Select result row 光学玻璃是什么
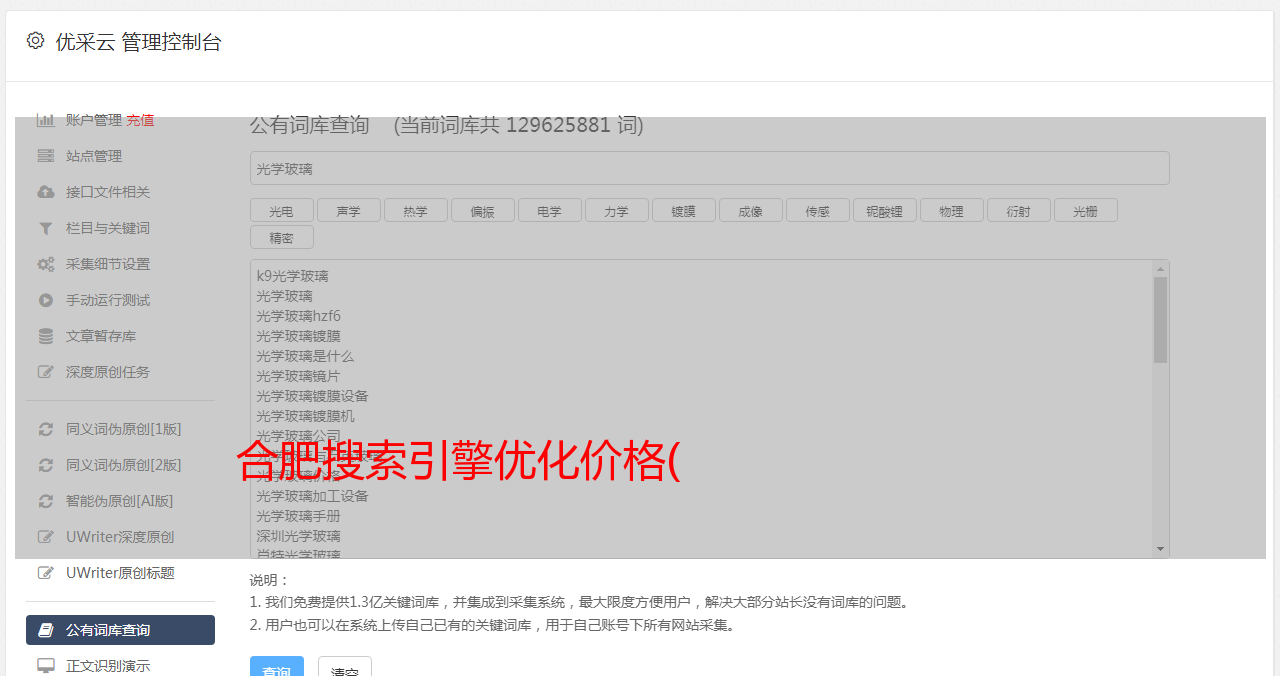 (x=305, y=356)
